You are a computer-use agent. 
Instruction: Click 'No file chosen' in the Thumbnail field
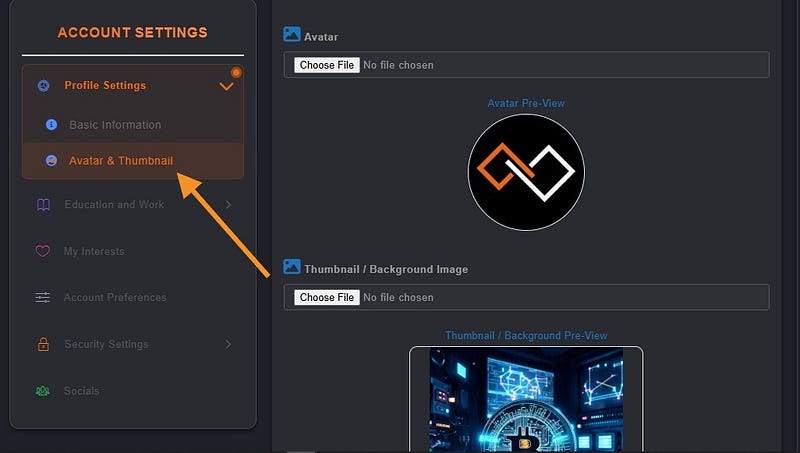(398, 297)
